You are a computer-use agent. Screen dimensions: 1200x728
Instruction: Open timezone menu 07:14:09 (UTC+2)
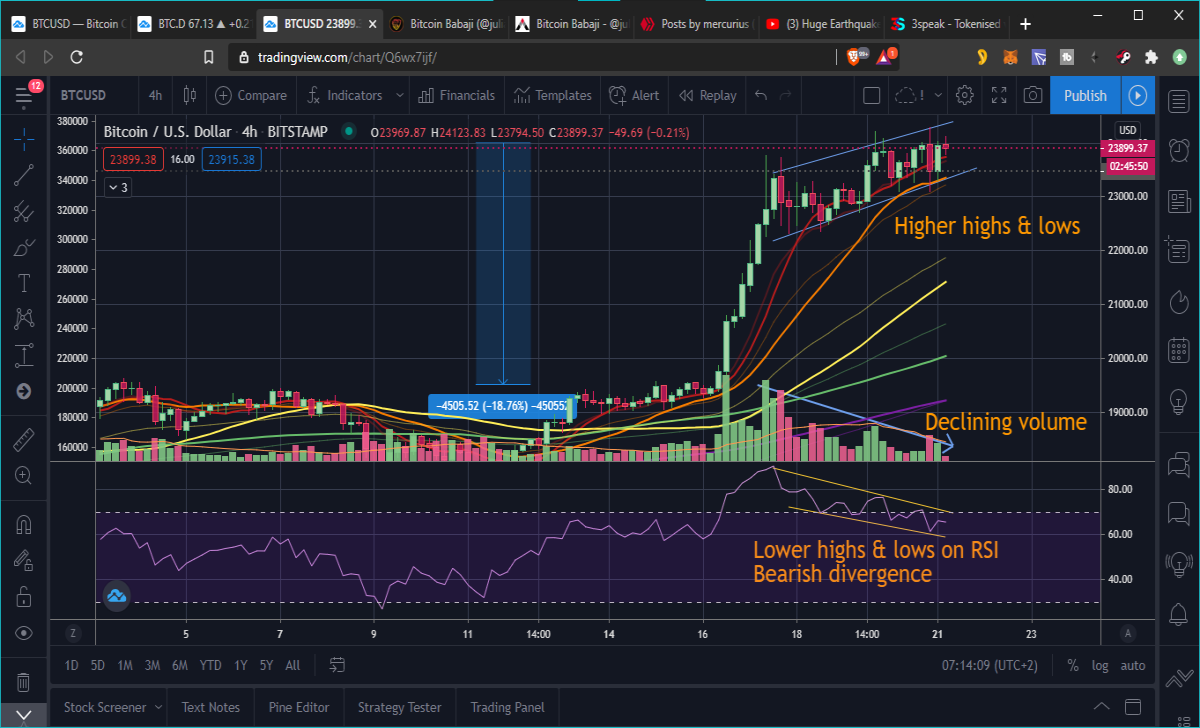click(989, 665)
